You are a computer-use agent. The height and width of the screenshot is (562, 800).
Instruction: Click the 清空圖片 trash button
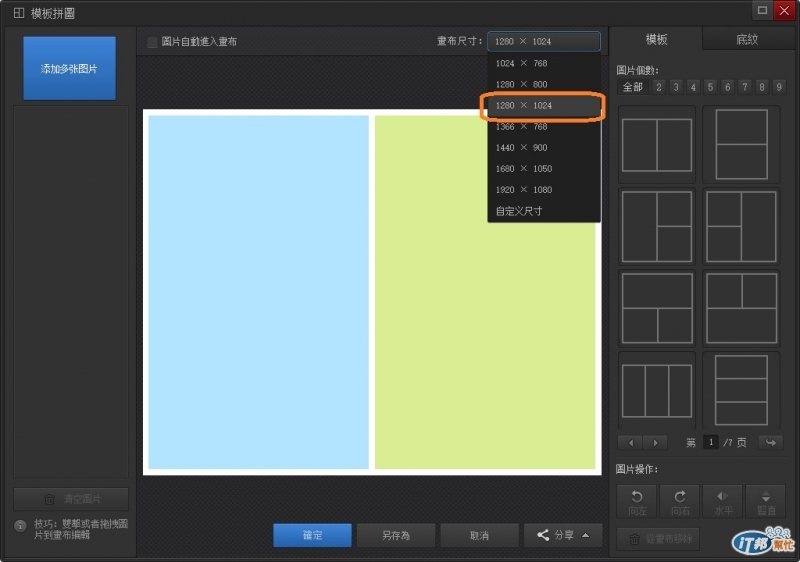(x=71, y=499)
